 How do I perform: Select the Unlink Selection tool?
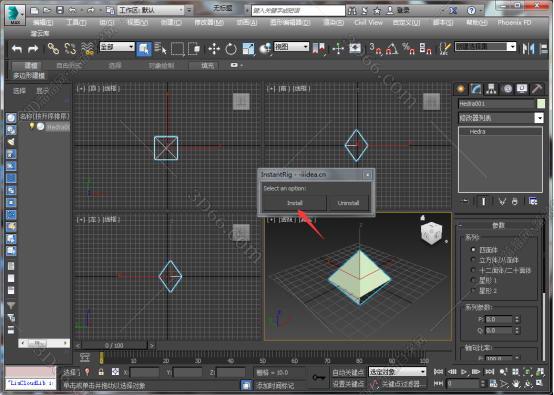pos(70,48)
